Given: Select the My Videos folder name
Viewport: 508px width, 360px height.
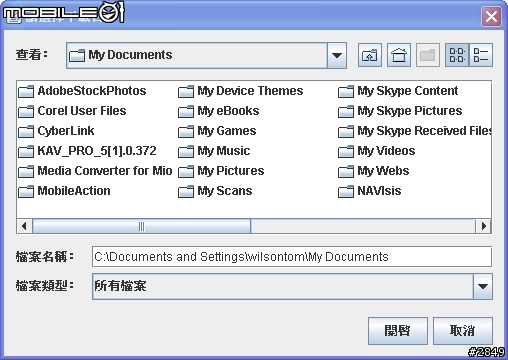Looking at the screenshot, I should [386, 151].
